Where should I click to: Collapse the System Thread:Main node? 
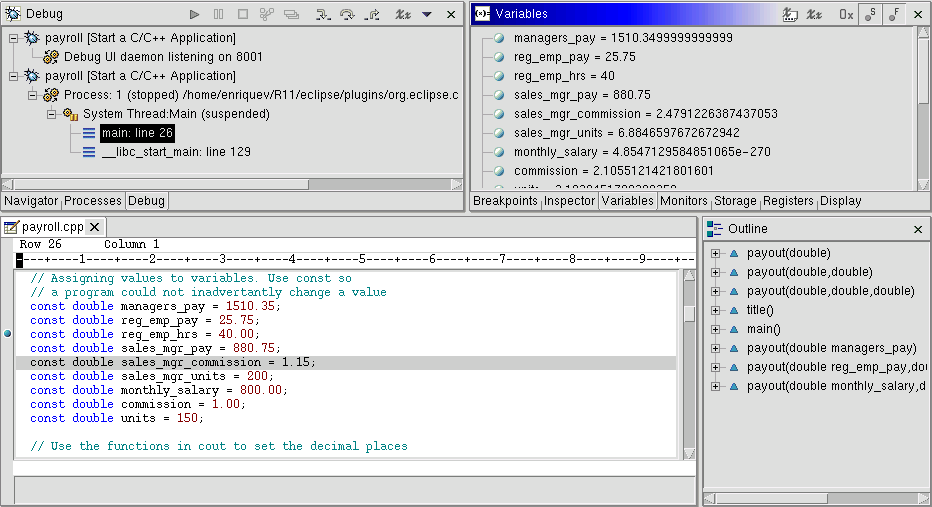51,114
